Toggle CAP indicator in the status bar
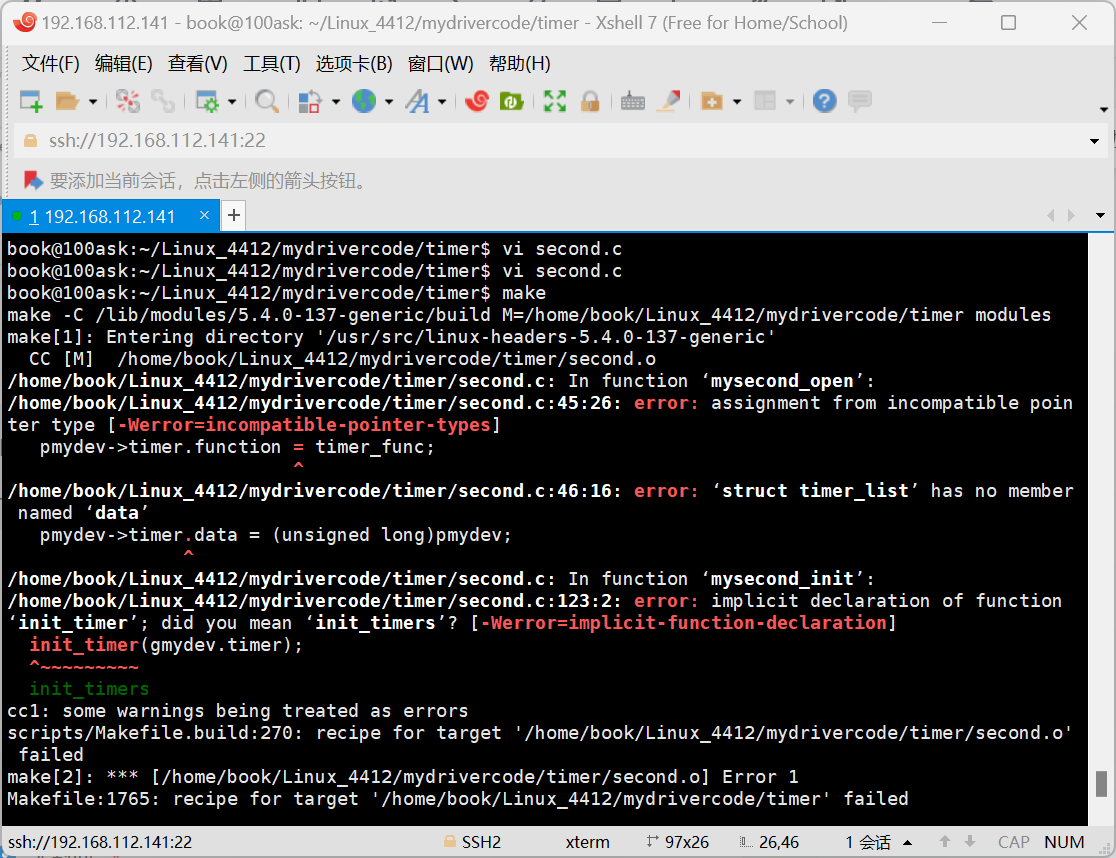Image resolution: width=1116 pixels, height=858 pixels. pos(1013,842)
